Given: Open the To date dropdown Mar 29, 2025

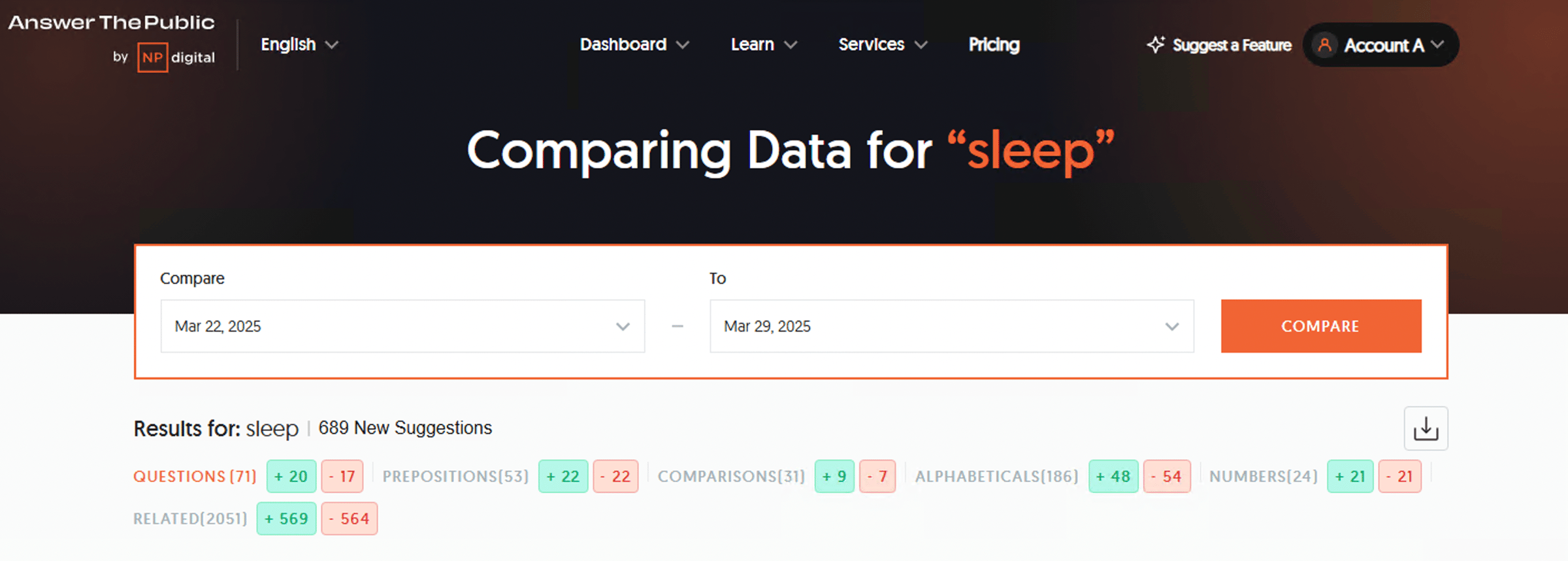Looking at the screenshot, I should (x=951, y=327).
